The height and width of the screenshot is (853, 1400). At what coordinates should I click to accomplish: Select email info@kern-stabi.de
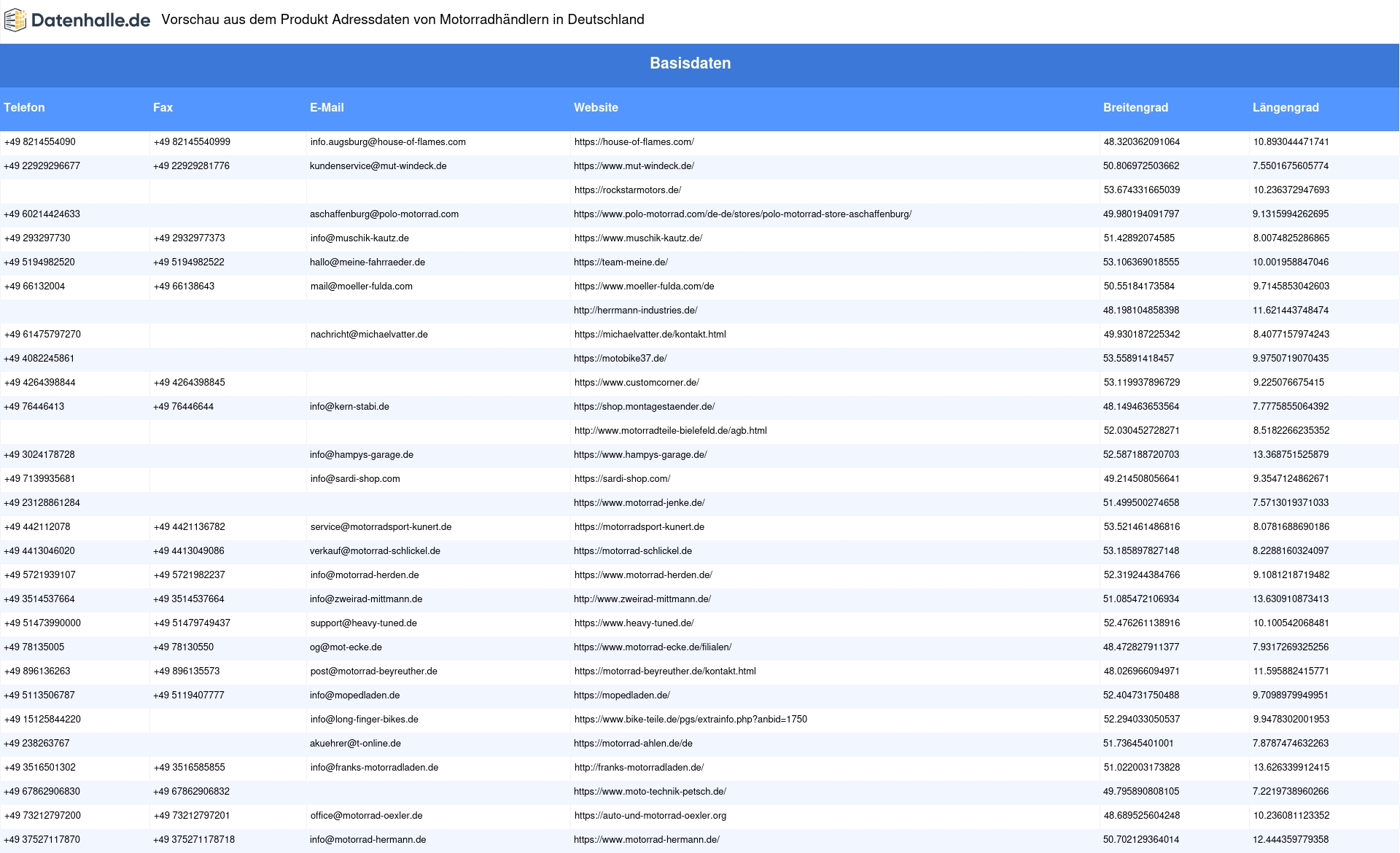pyautogui.click(x=349, y=407)
